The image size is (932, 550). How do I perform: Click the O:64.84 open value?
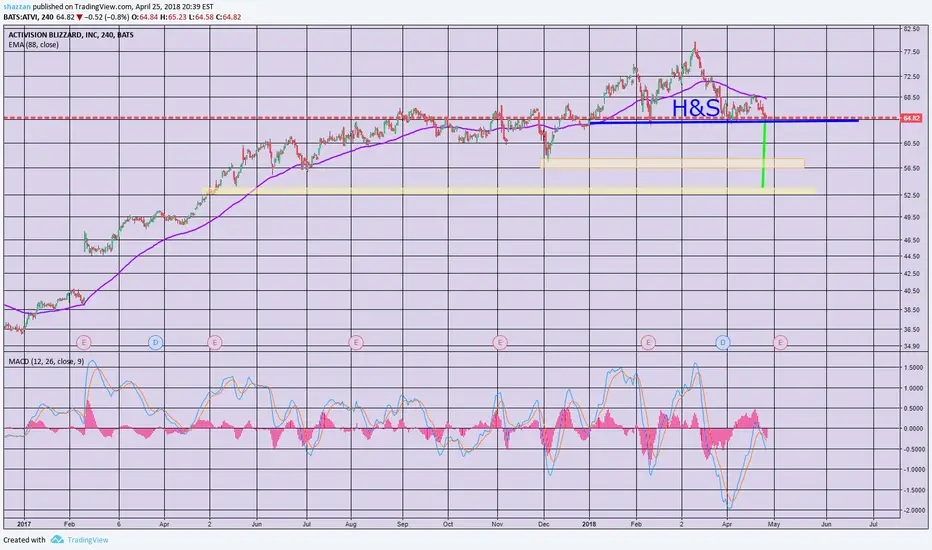(x=146, y=17)
